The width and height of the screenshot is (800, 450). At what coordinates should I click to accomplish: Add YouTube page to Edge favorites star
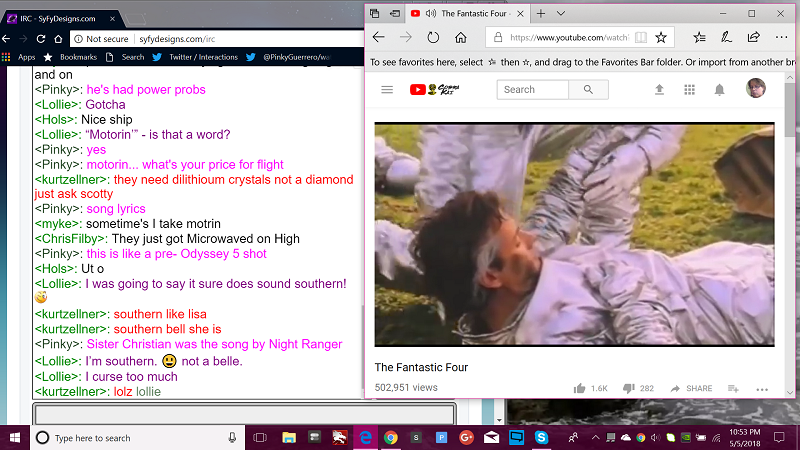tap(661, 37)
